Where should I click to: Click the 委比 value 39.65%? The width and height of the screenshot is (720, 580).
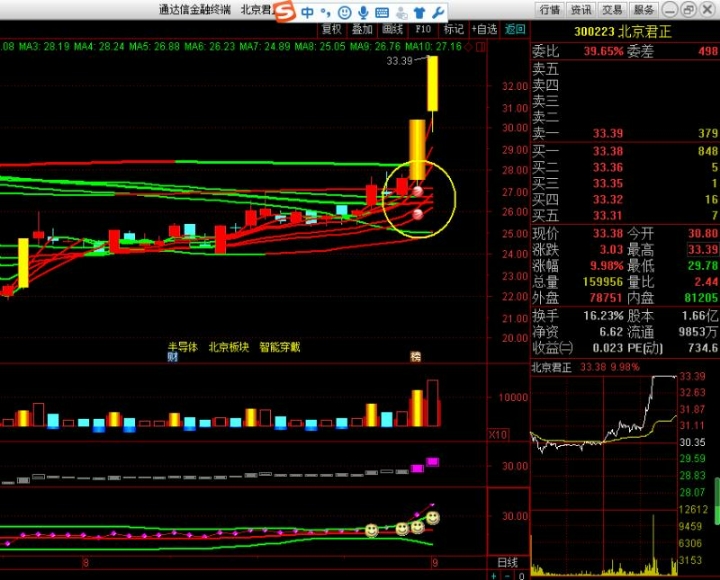[603, 51]
